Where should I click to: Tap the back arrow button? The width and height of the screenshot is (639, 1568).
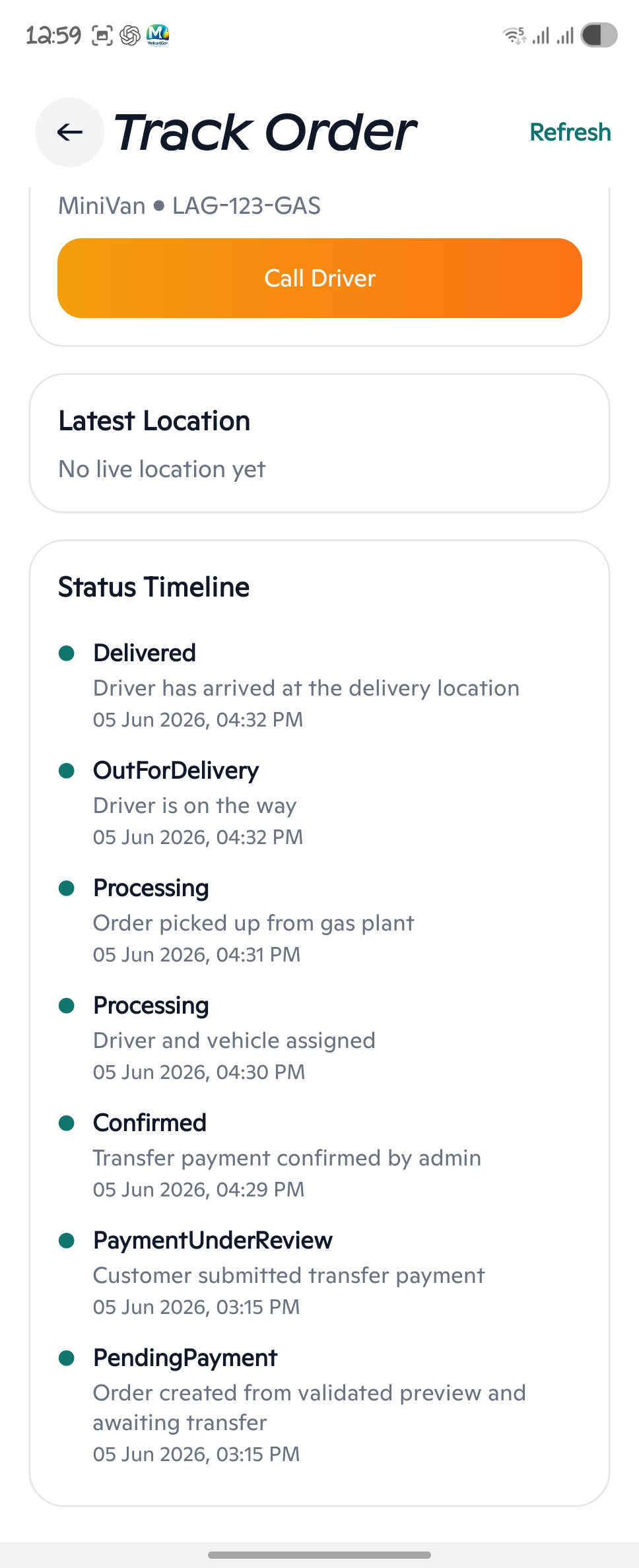pyautogui.click(x=69, y=132)
